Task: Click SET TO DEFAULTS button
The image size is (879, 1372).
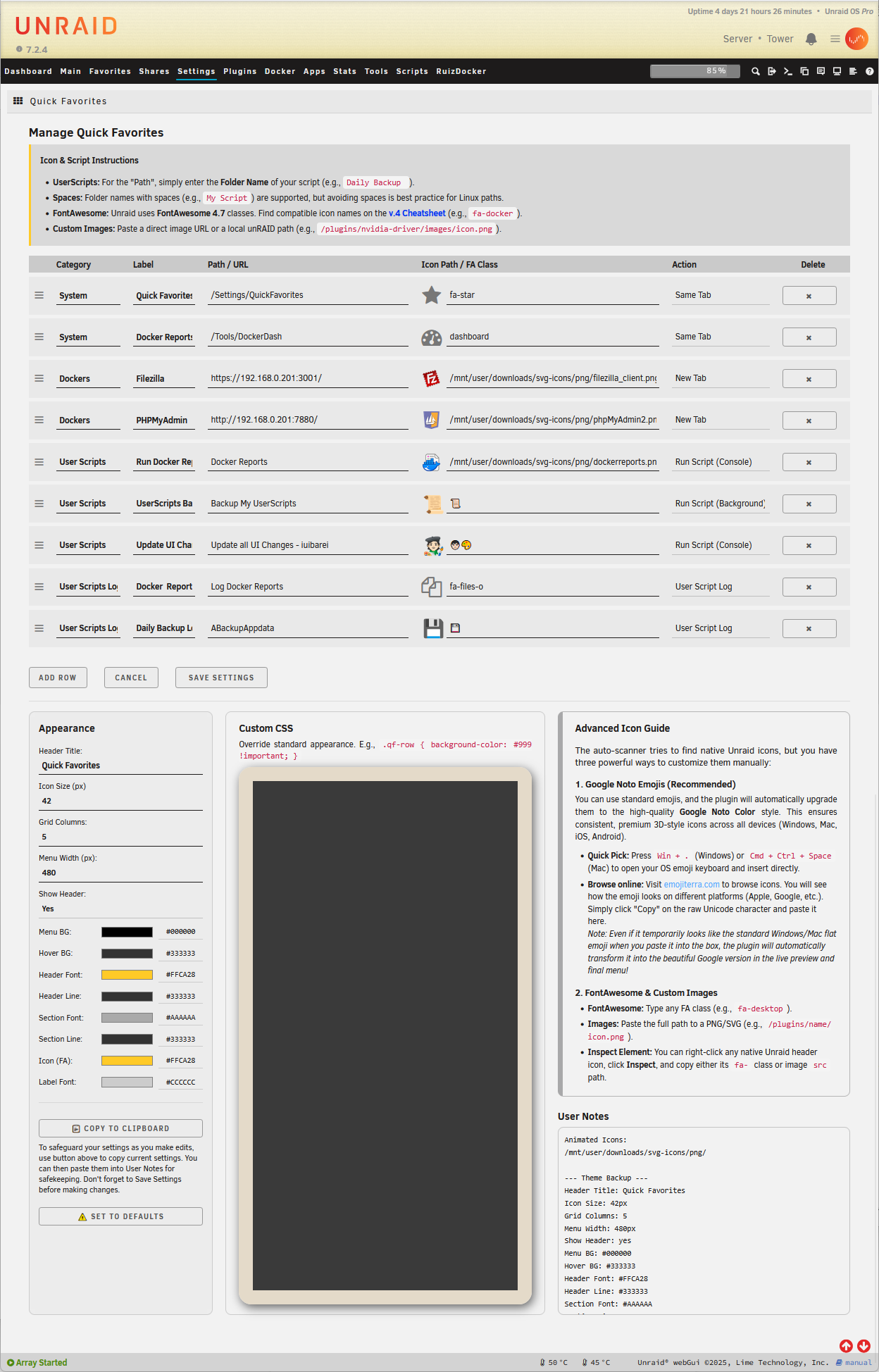Action: tap(120, 1216)
